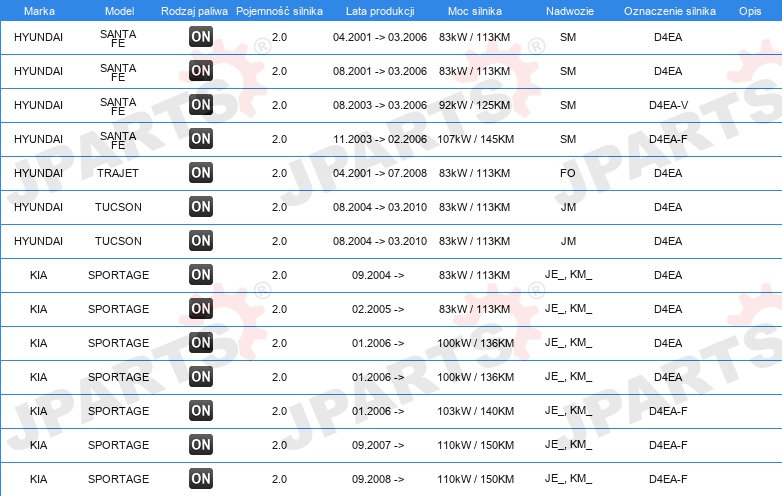Click the Oznaczenie silnika column header
This screenshot has height=496, width=782.
(x=670, y=11)
